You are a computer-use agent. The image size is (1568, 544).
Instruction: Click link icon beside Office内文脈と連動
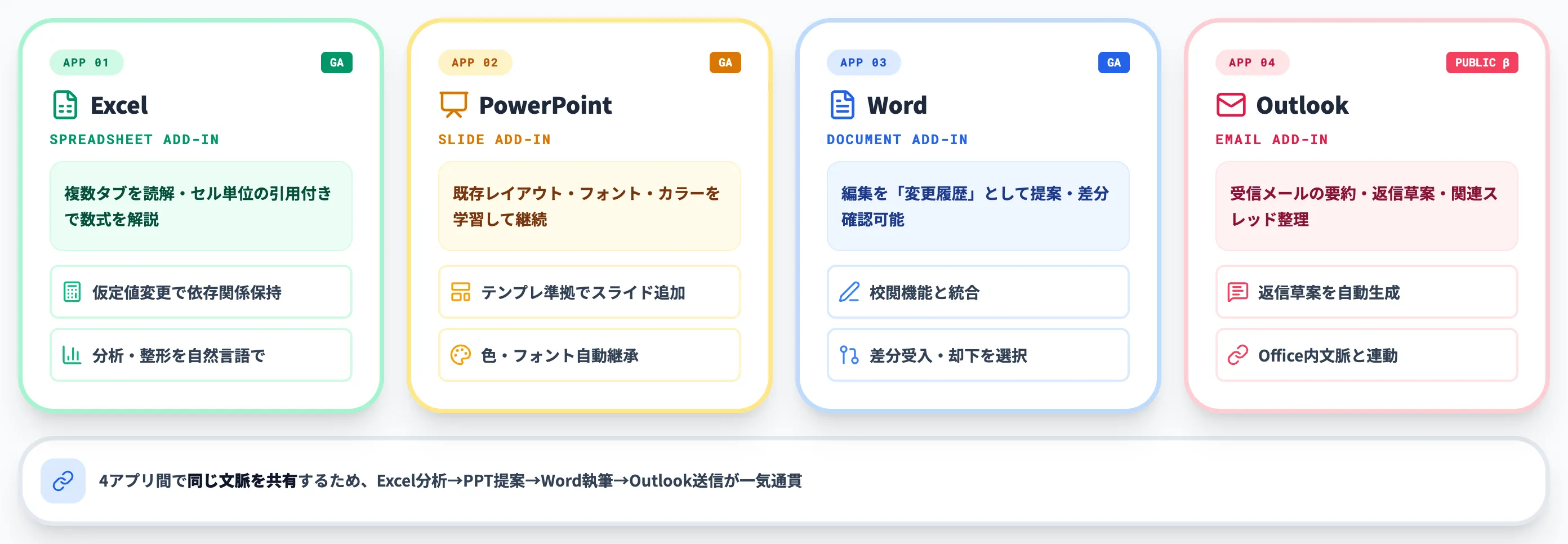(x=1237, y=355)
